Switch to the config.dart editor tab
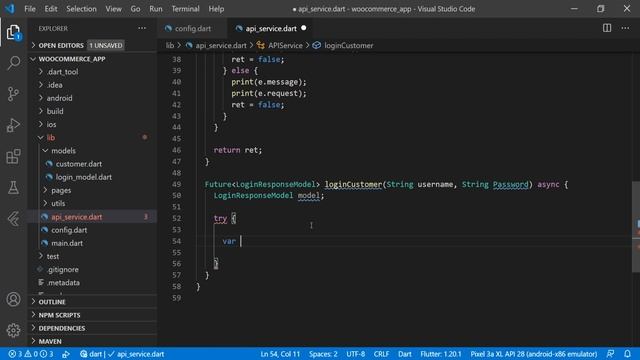The height and width of the screenshot is (360, 640). click(193, 28)
